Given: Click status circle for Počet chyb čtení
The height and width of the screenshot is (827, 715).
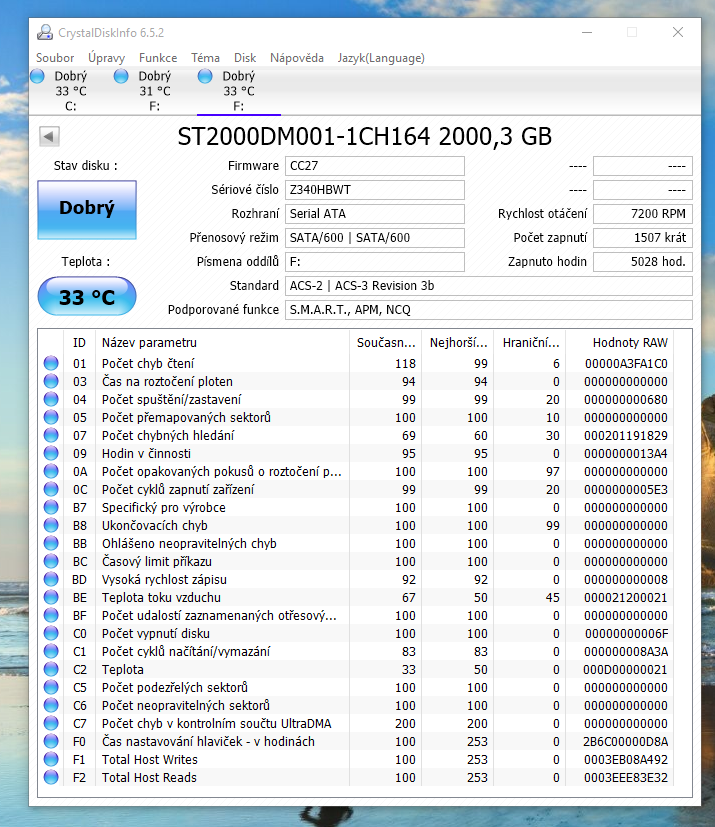Looking at the screenshot, I should tap(51, 363).
